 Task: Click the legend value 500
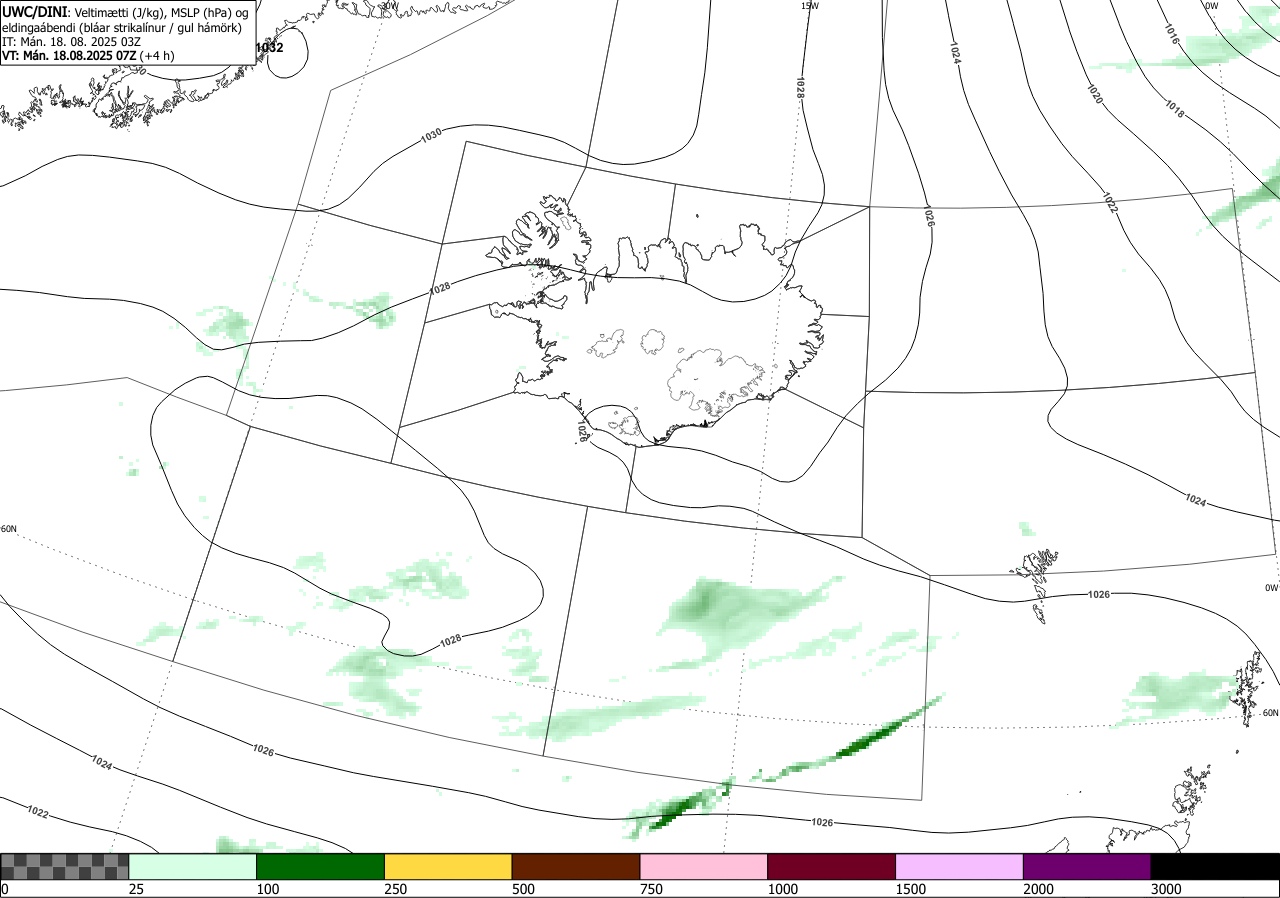[x=524, y=889]
